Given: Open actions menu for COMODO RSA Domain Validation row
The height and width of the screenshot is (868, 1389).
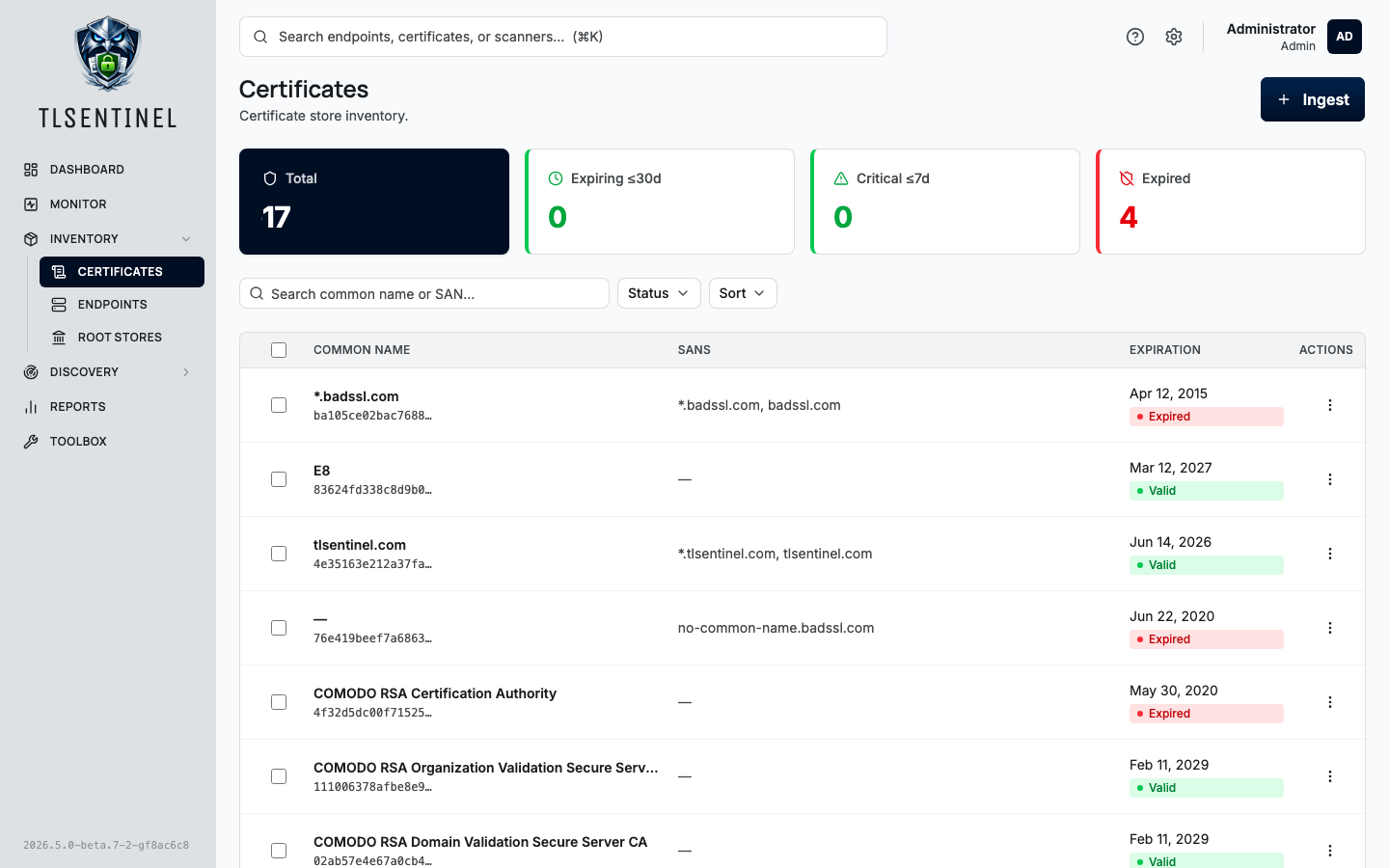Looking at the screenshot, I should 1330,851.
